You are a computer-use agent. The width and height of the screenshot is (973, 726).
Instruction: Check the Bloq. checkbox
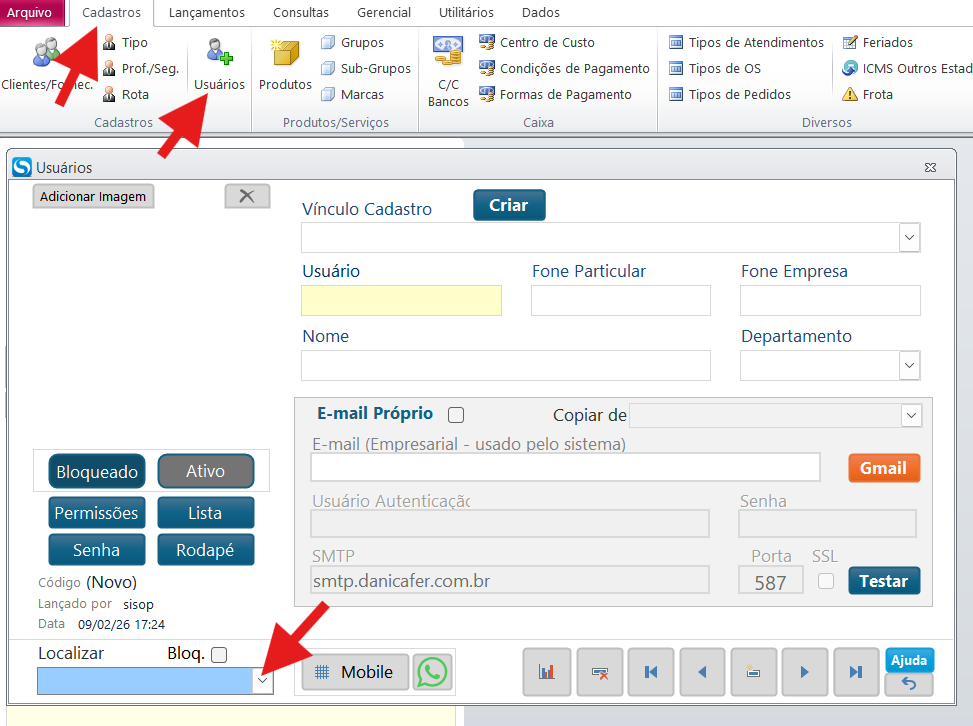pyautogui.click(x=219, y=655)
